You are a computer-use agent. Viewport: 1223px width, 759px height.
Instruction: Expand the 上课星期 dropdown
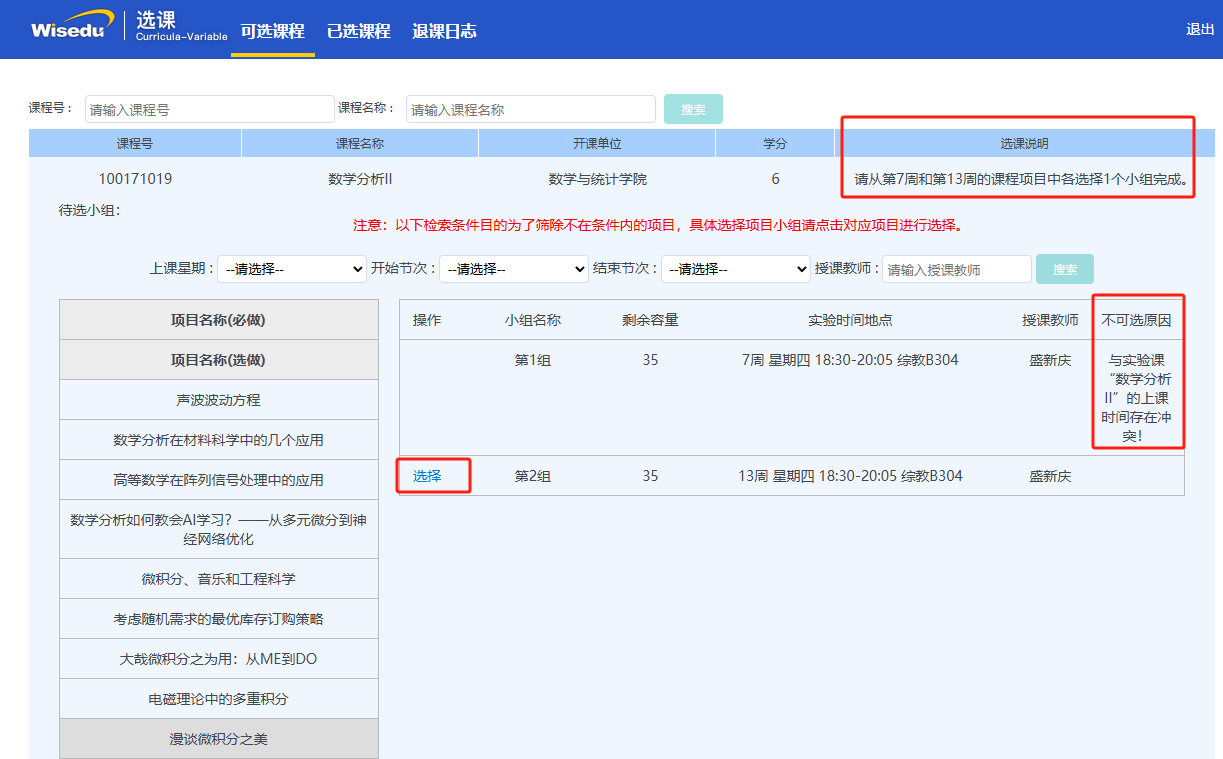(292, 269)
